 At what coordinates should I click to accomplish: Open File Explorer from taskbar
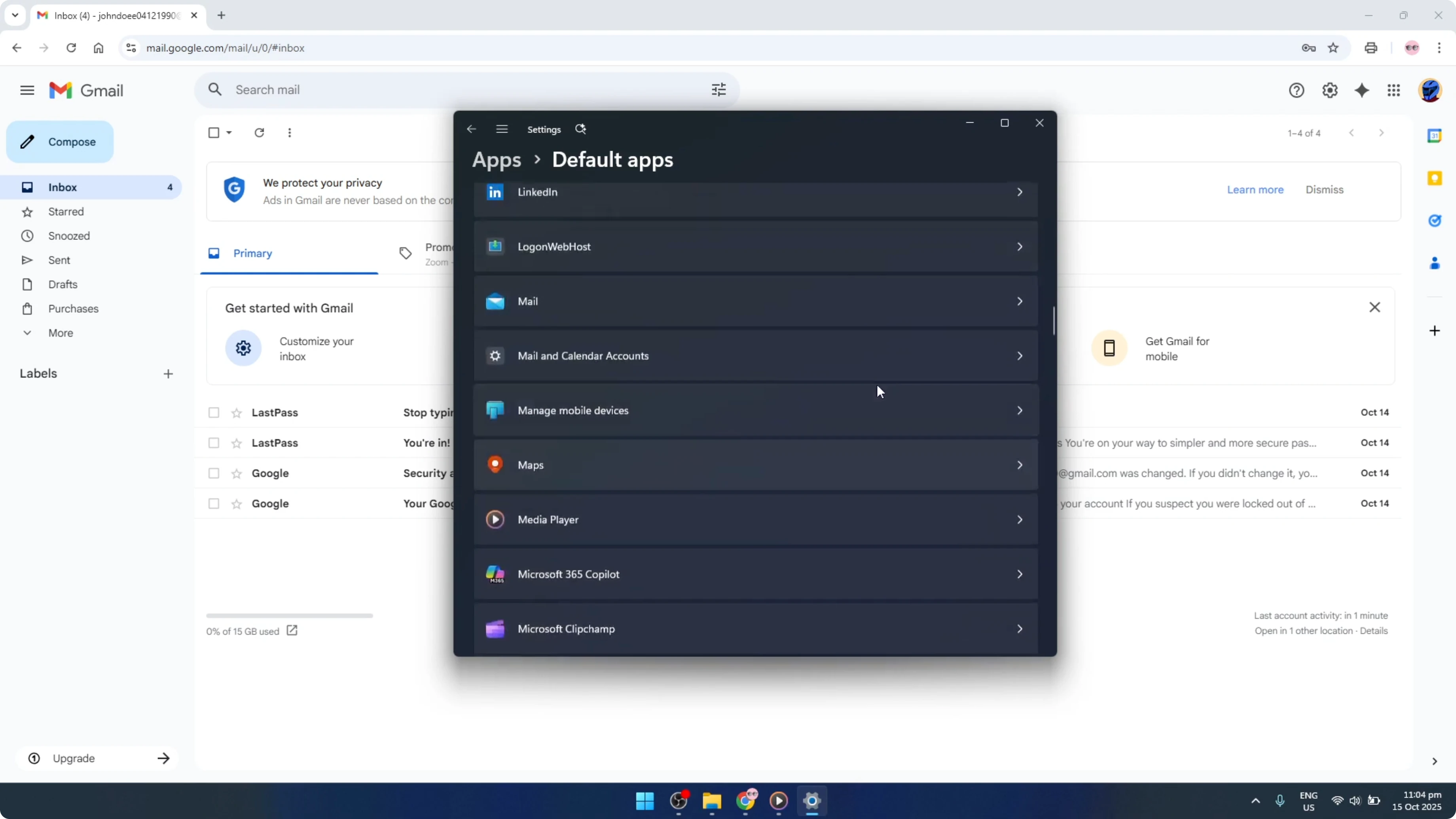click(712, 801)
